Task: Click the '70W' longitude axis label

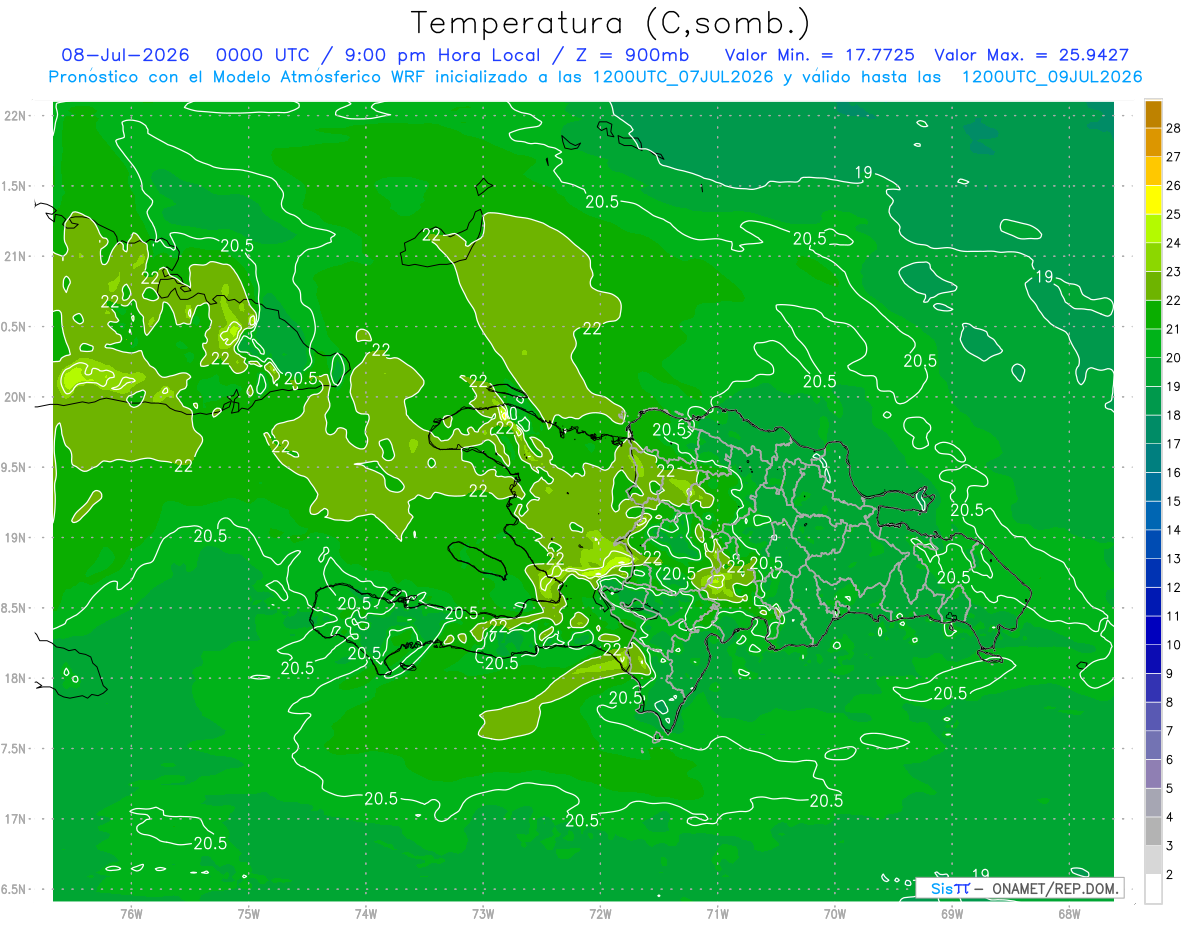Action: pyautogui.click(x=835, y=914)
